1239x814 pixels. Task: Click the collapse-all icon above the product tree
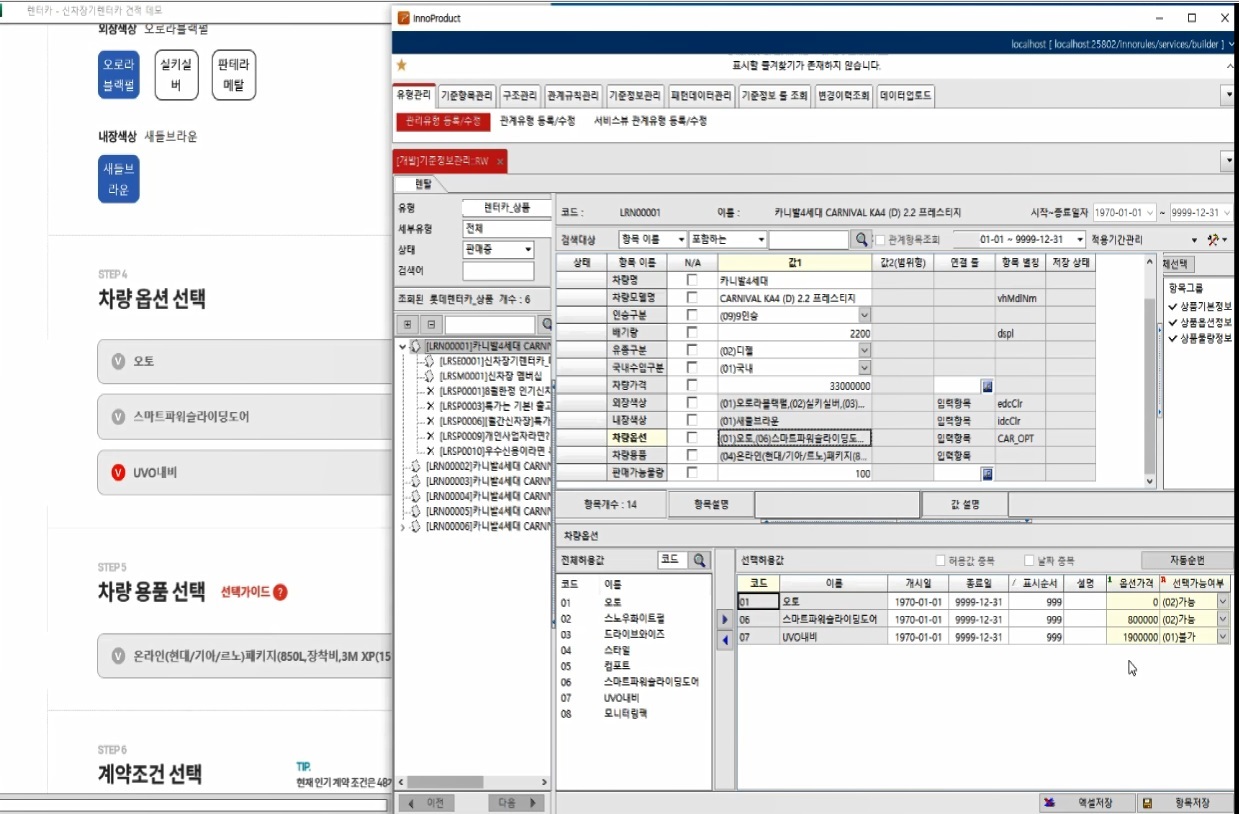pos(431,325)
